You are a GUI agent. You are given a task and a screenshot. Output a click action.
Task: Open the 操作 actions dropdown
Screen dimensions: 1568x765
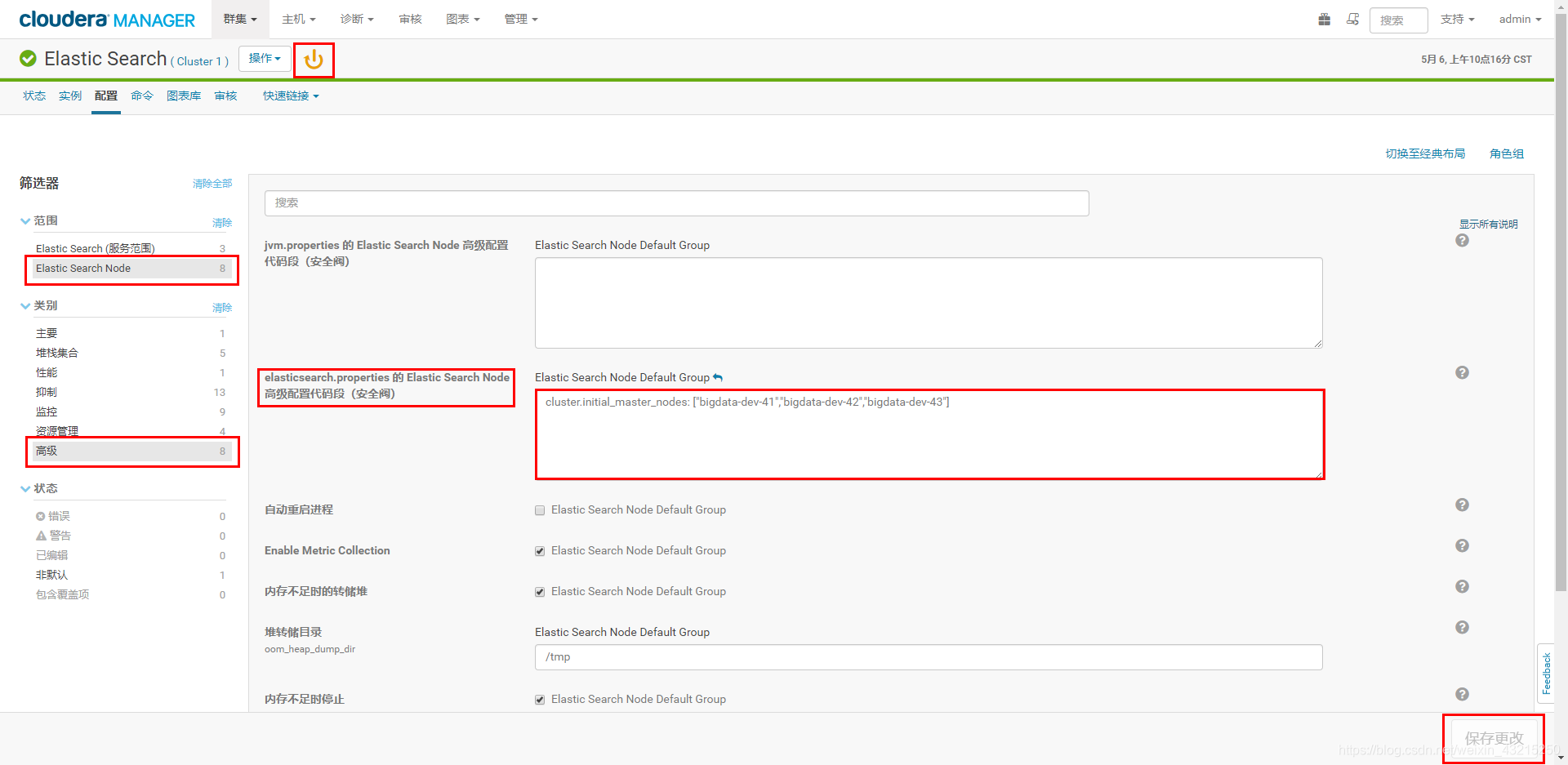pos(265,59)
